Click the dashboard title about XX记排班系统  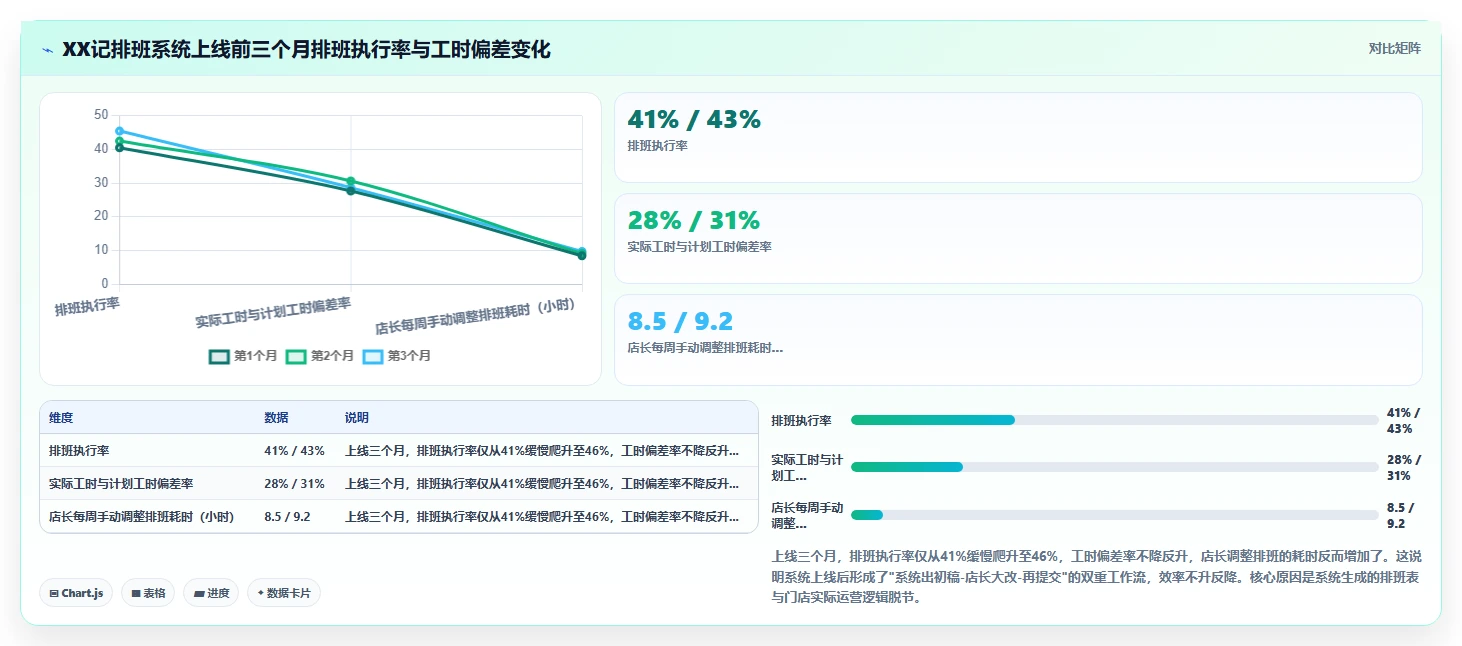coord(306,49)
